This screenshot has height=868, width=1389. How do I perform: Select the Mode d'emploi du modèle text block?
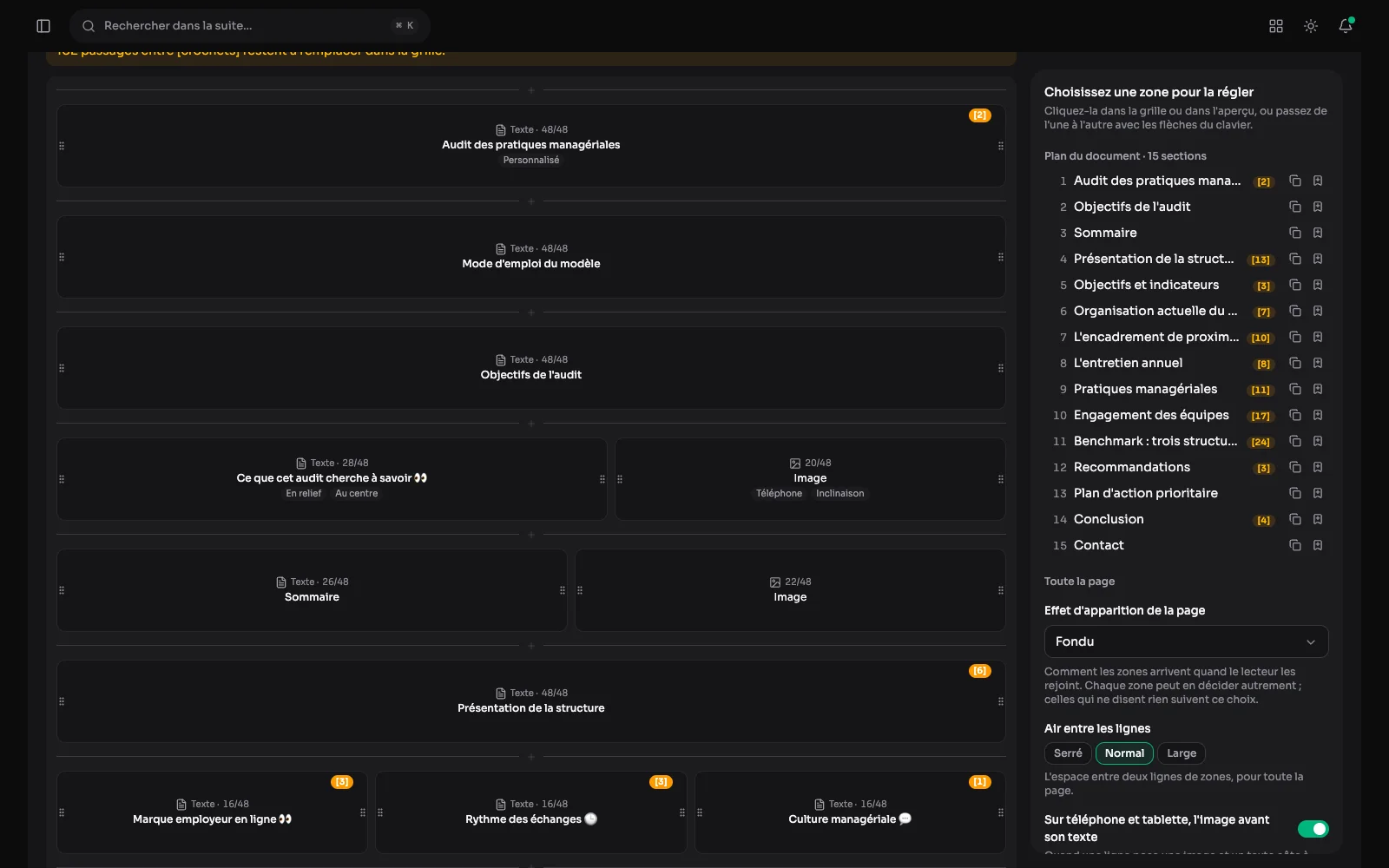(531, 257)
